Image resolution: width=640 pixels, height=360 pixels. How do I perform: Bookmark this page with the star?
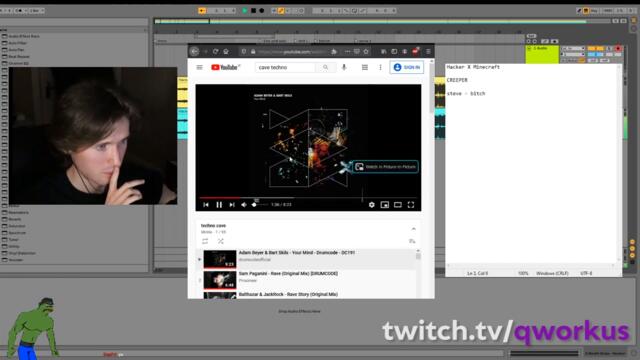pos(366,51)
